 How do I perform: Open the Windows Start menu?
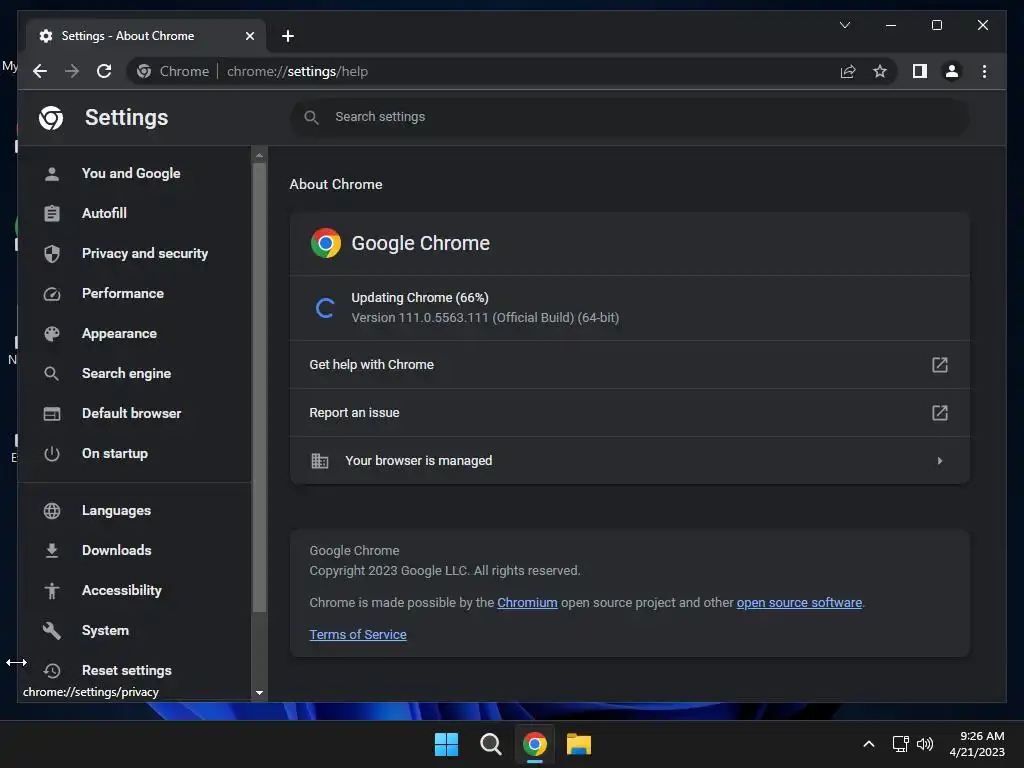pyautogui.click(x=447, y=744)
